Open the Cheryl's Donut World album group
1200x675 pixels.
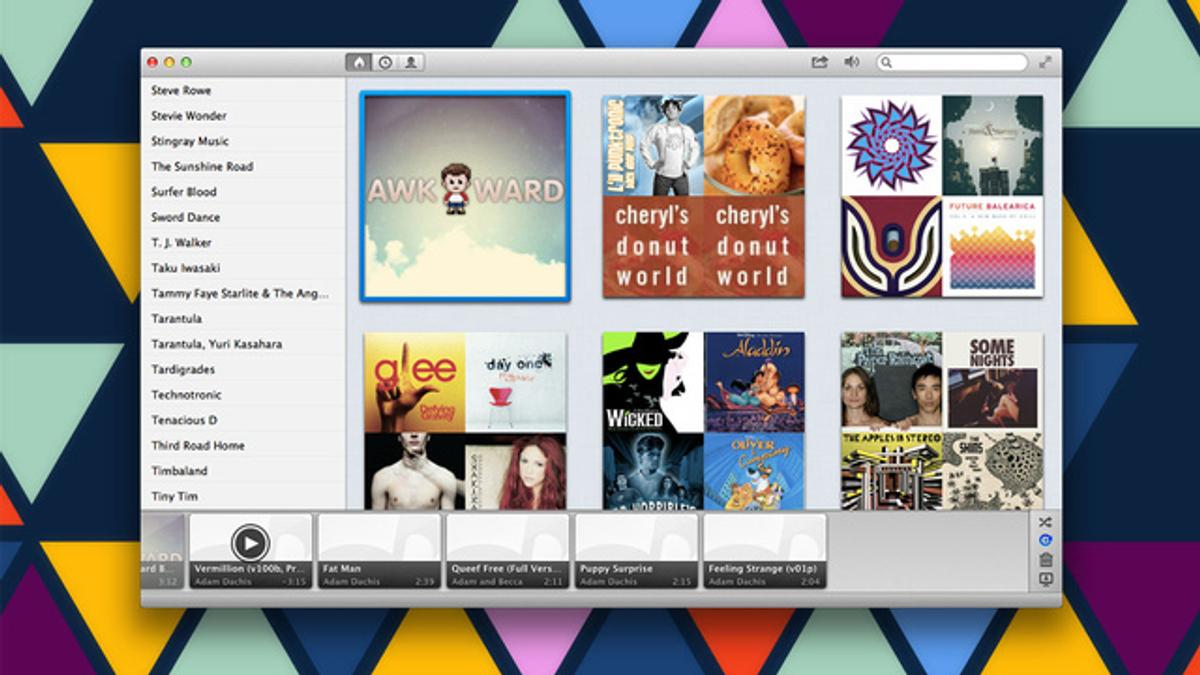point(703,196)
